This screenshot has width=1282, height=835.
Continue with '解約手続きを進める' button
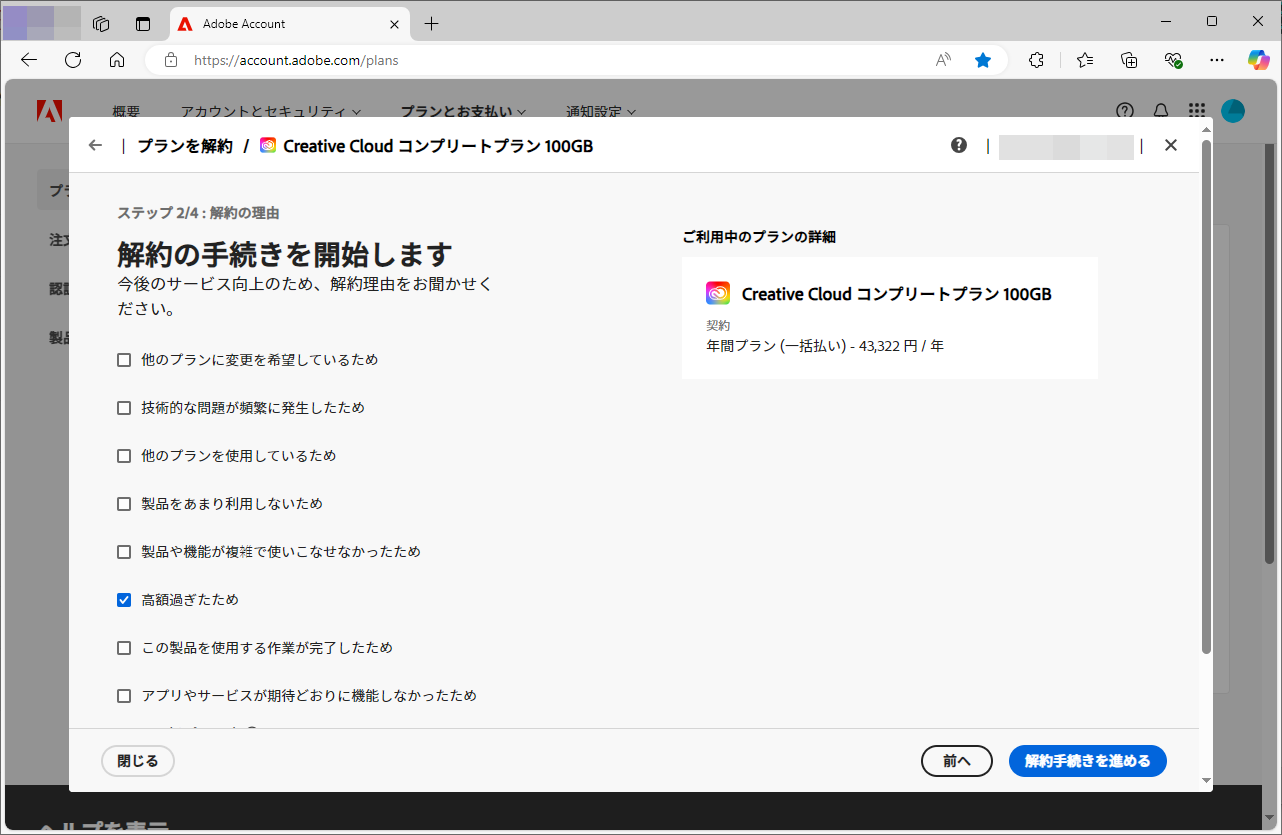pyautogui.click(x=1088, y=761)
